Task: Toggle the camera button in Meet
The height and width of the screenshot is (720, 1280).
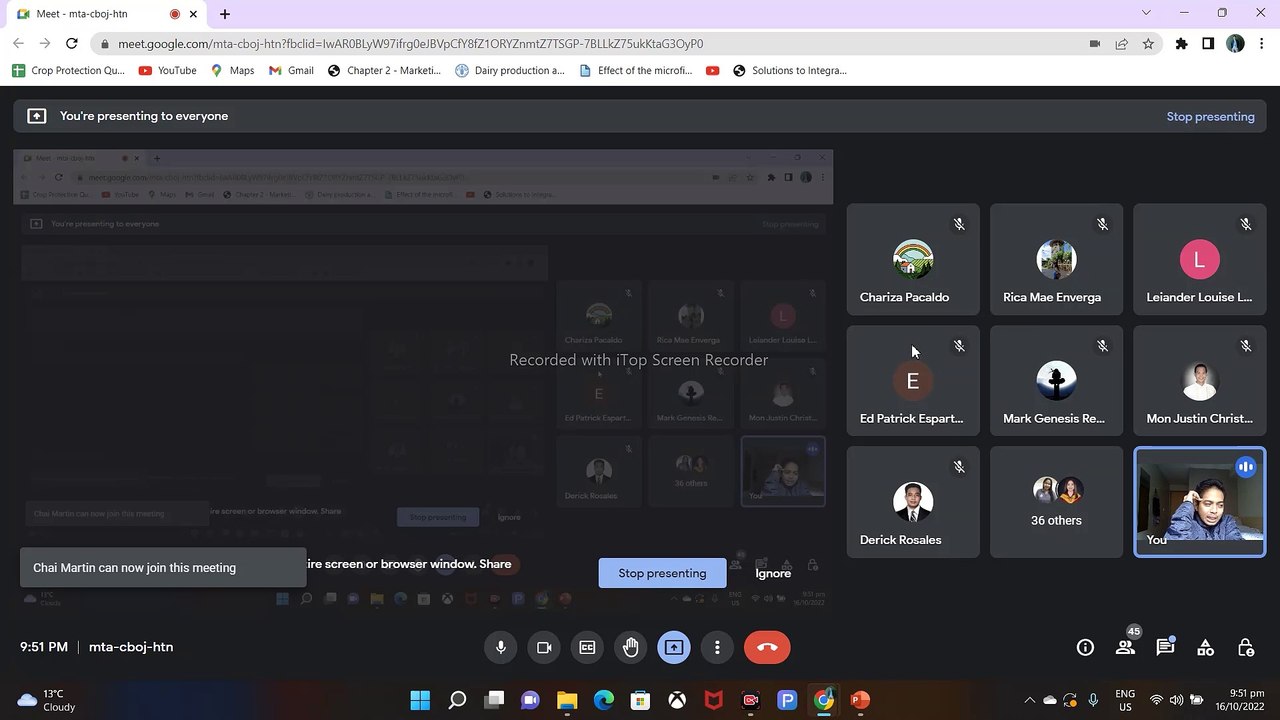Action: (x=544, y=647)
